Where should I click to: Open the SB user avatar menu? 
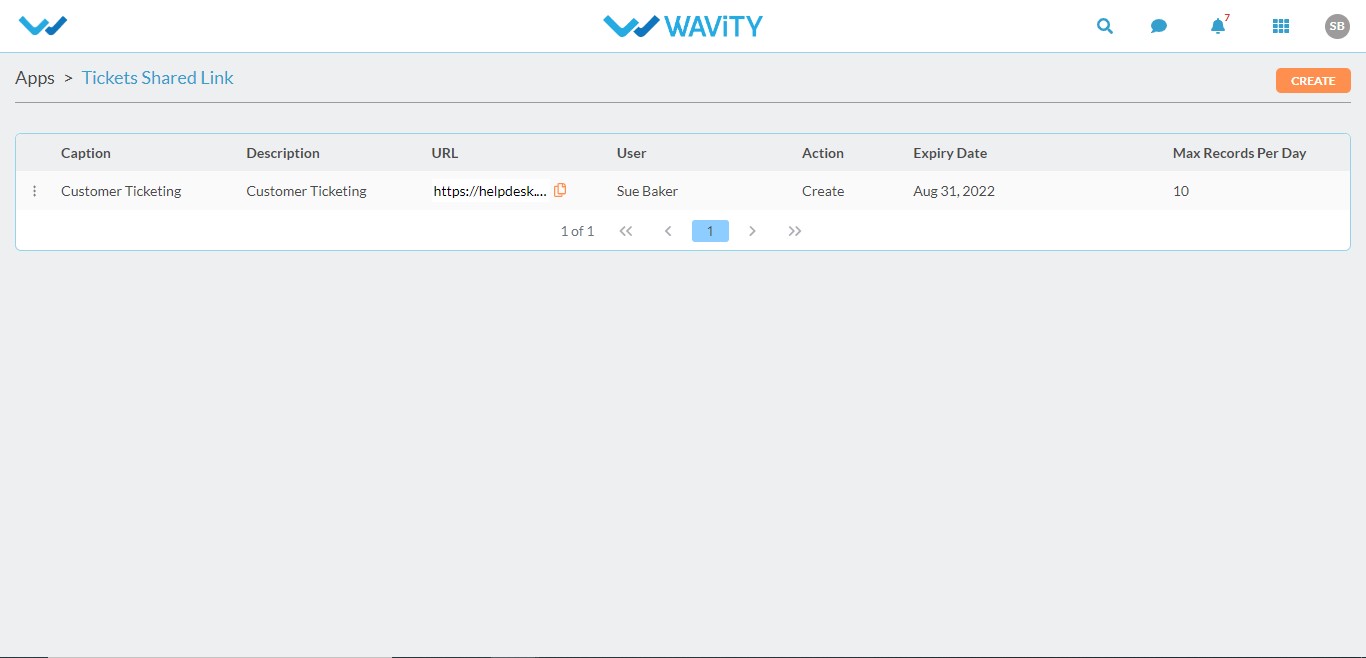point(1337,26)
